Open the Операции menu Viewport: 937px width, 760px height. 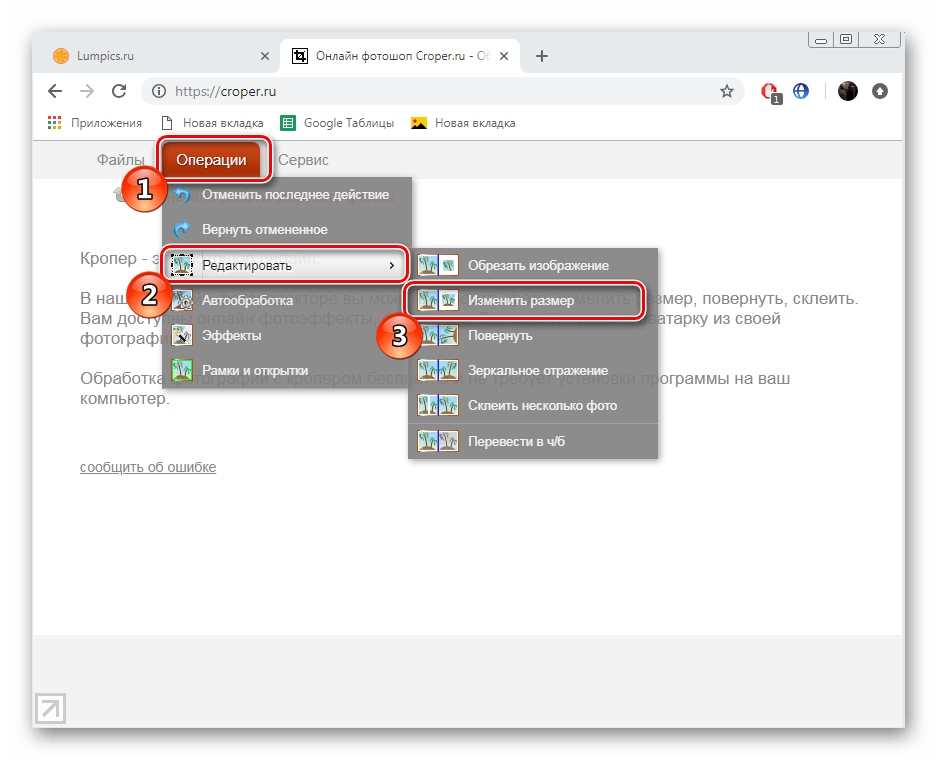[x=211, y=160]
